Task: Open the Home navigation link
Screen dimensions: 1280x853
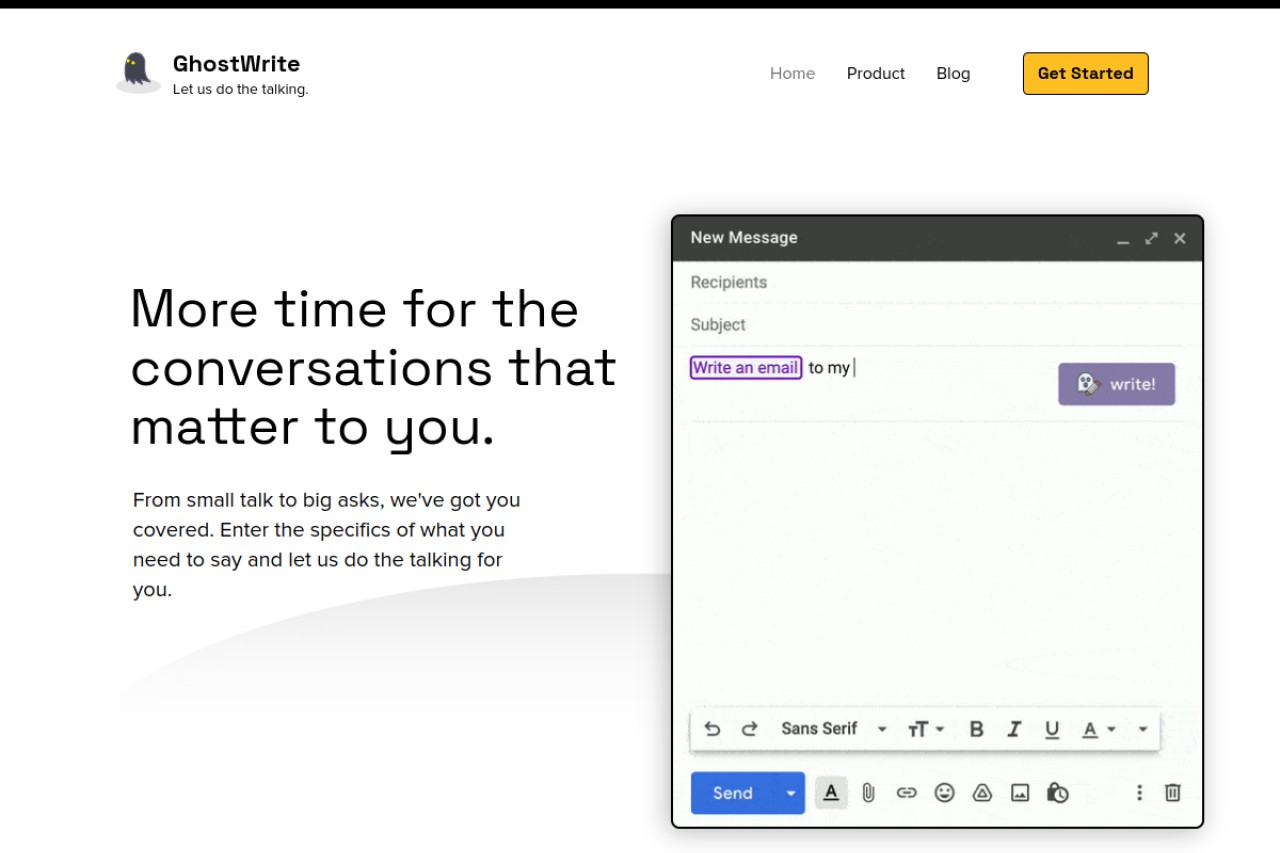Action: tap(792, 73)
